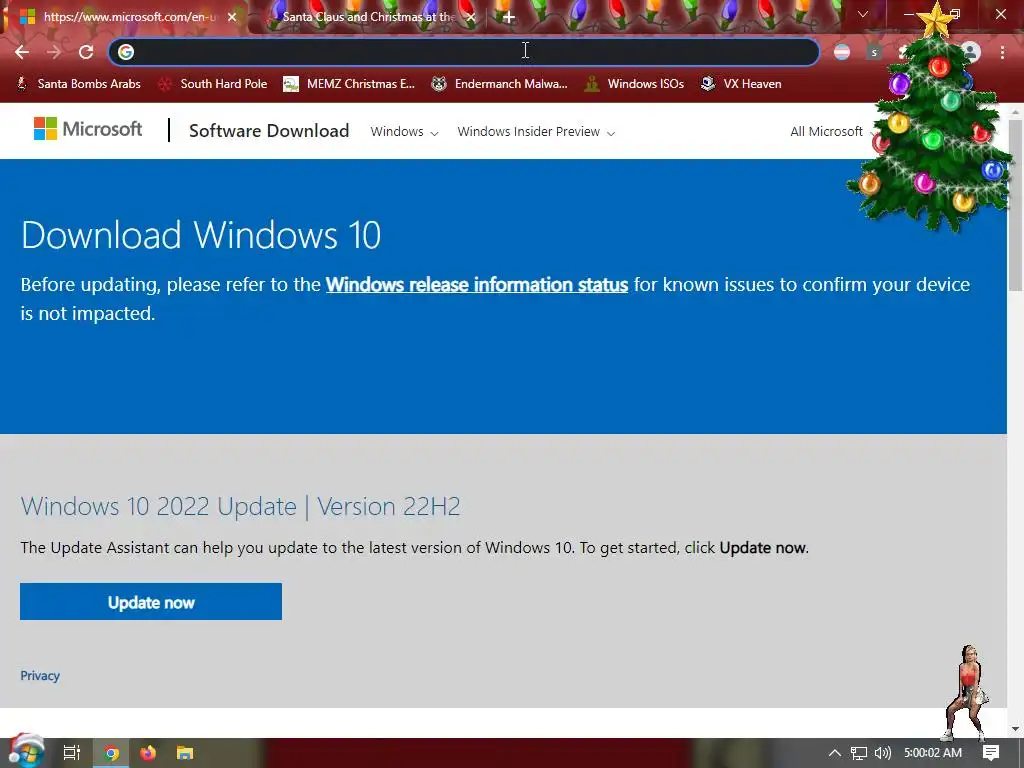This screenshot has height=768, width=1024.
Task: Expand the Windows nav dropdown
Action: [x=404, y=132]
